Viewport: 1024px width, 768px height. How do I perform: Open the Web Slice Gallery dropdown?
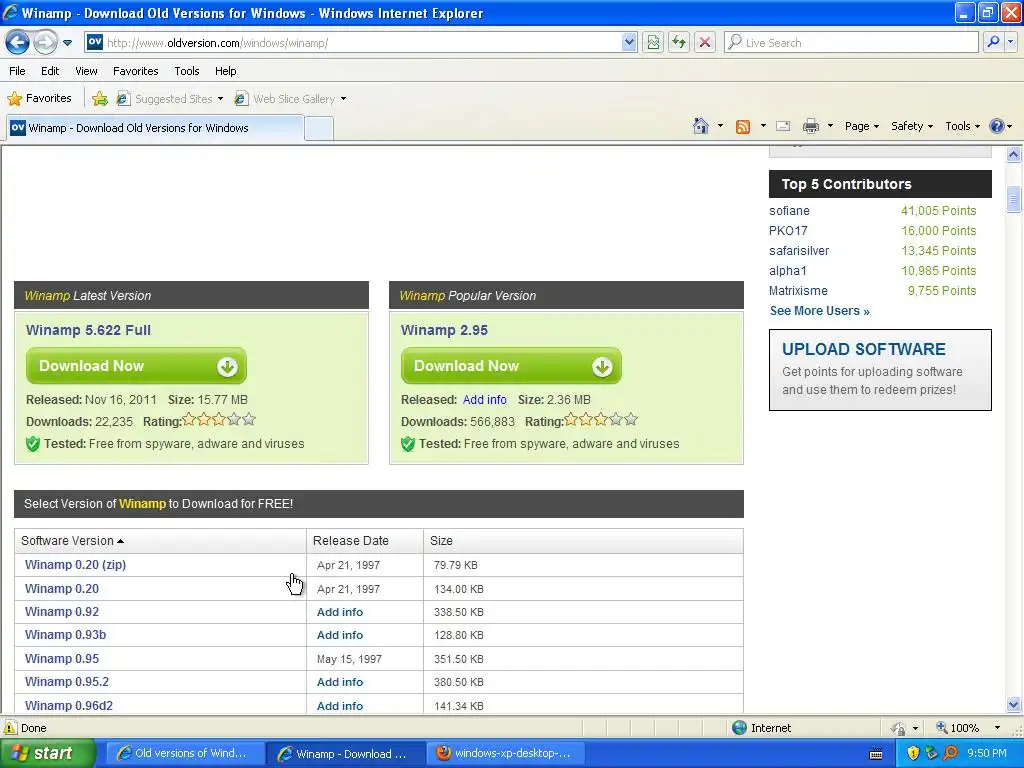coord(291,99)
